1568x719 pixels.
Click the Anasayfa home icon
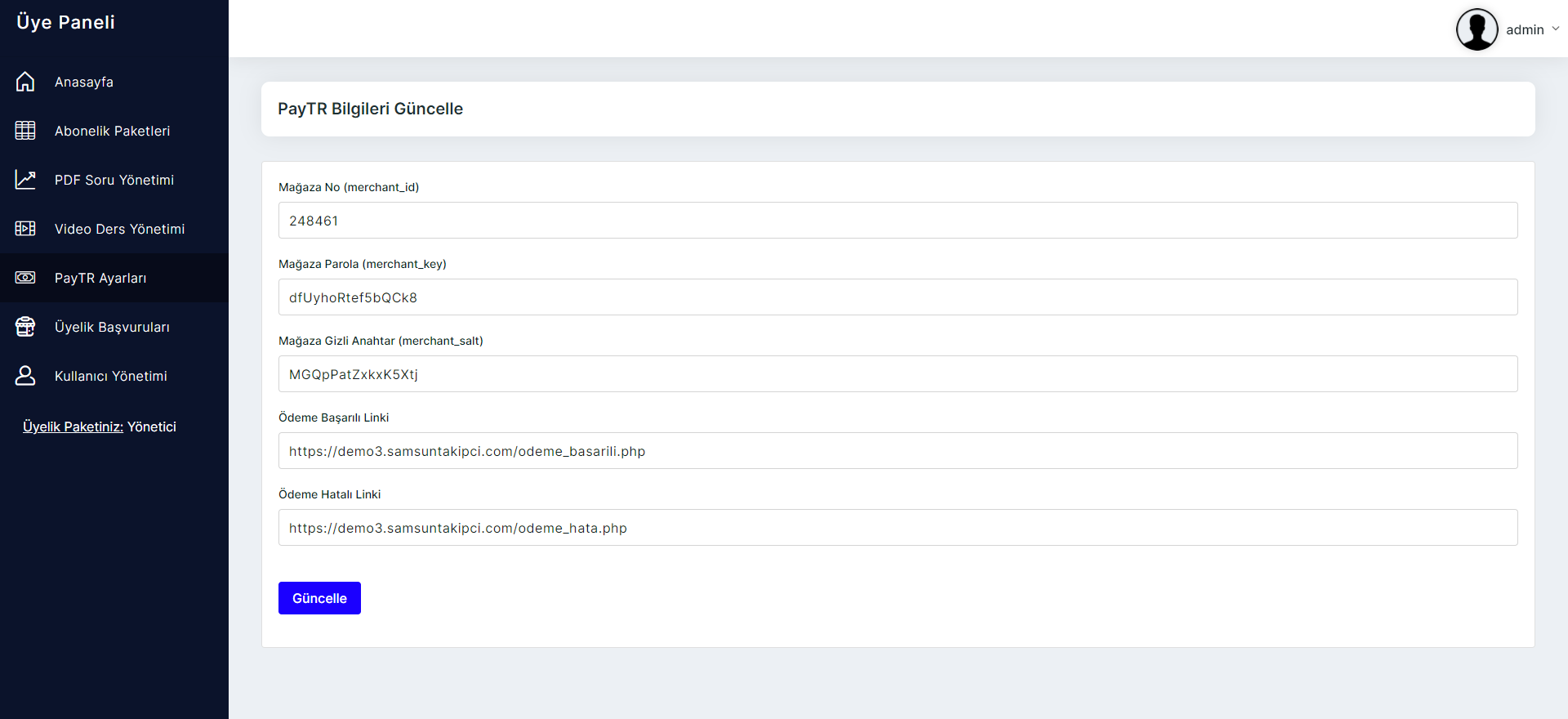coord(25,82)
